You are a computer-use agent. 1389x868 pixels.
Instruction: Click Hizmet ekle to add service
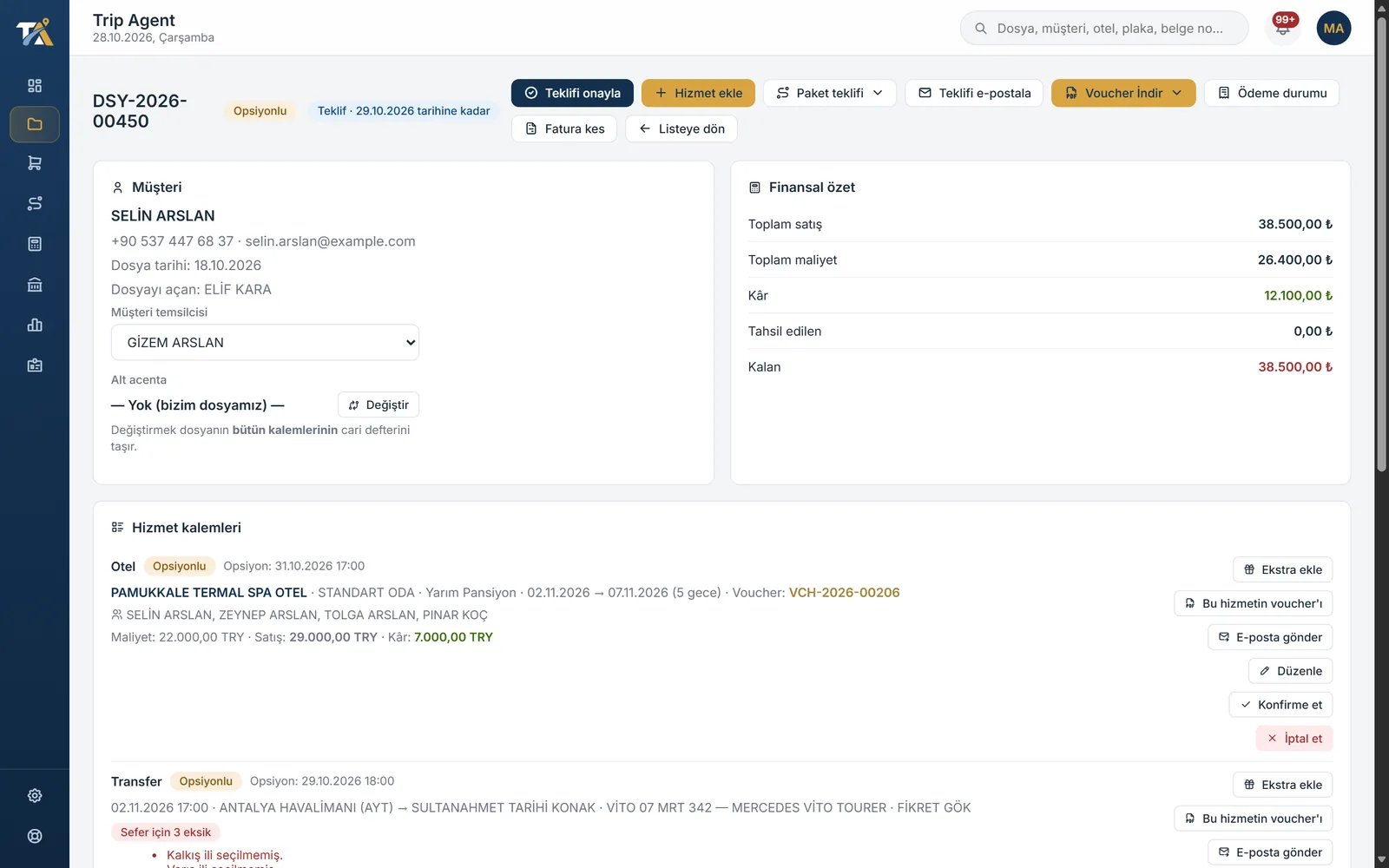(x=698, y=93)
